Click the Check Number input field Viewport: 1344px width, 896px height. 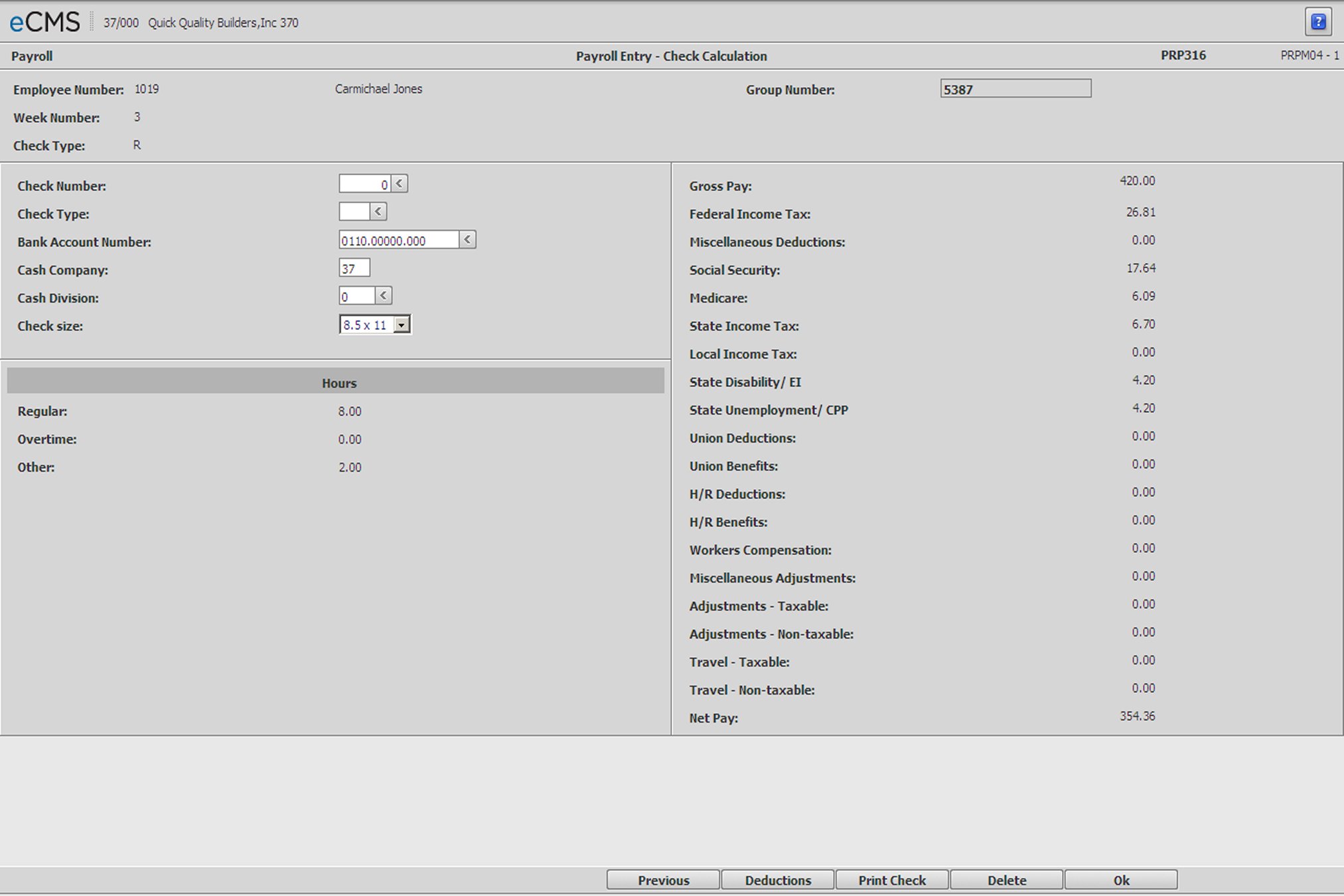click(364, 184)
